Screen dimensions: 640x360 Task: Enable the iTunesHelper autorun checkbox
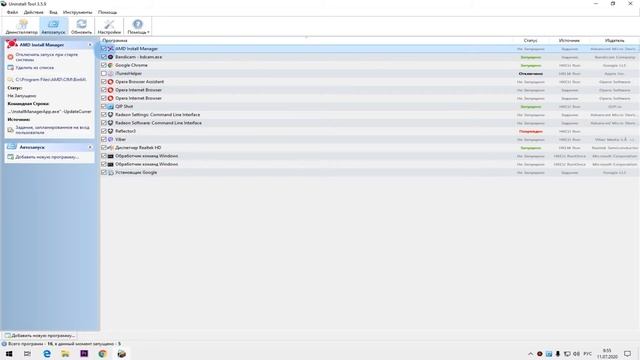tap(104, 73)
